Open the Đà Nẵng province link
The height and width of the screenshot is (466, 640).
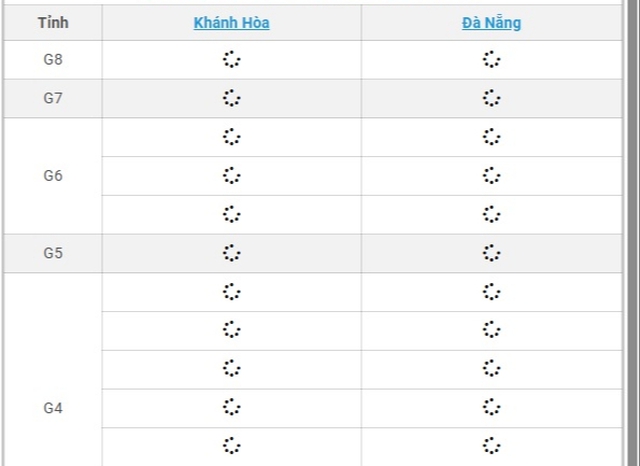pos(491,23)
